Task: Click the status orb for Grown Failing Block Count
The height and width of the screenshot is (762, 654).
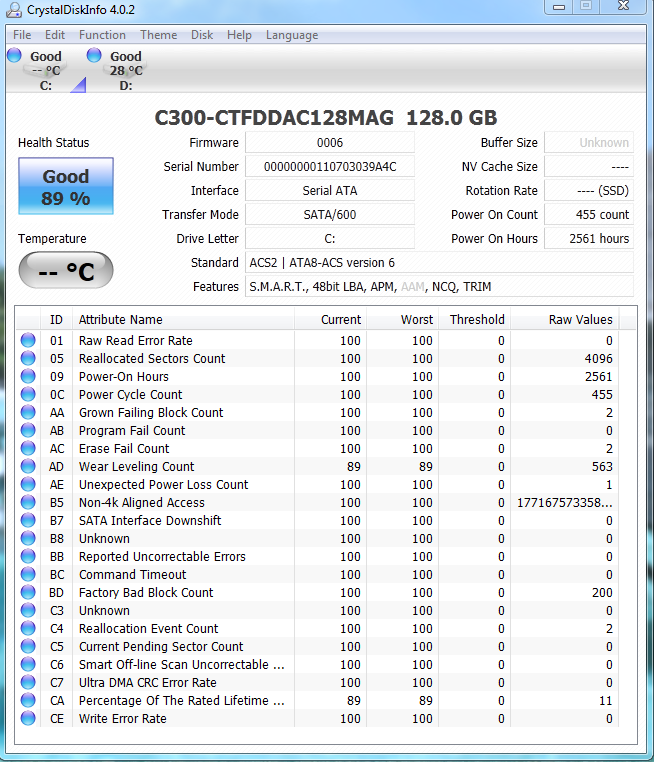Action: [28, 412]
